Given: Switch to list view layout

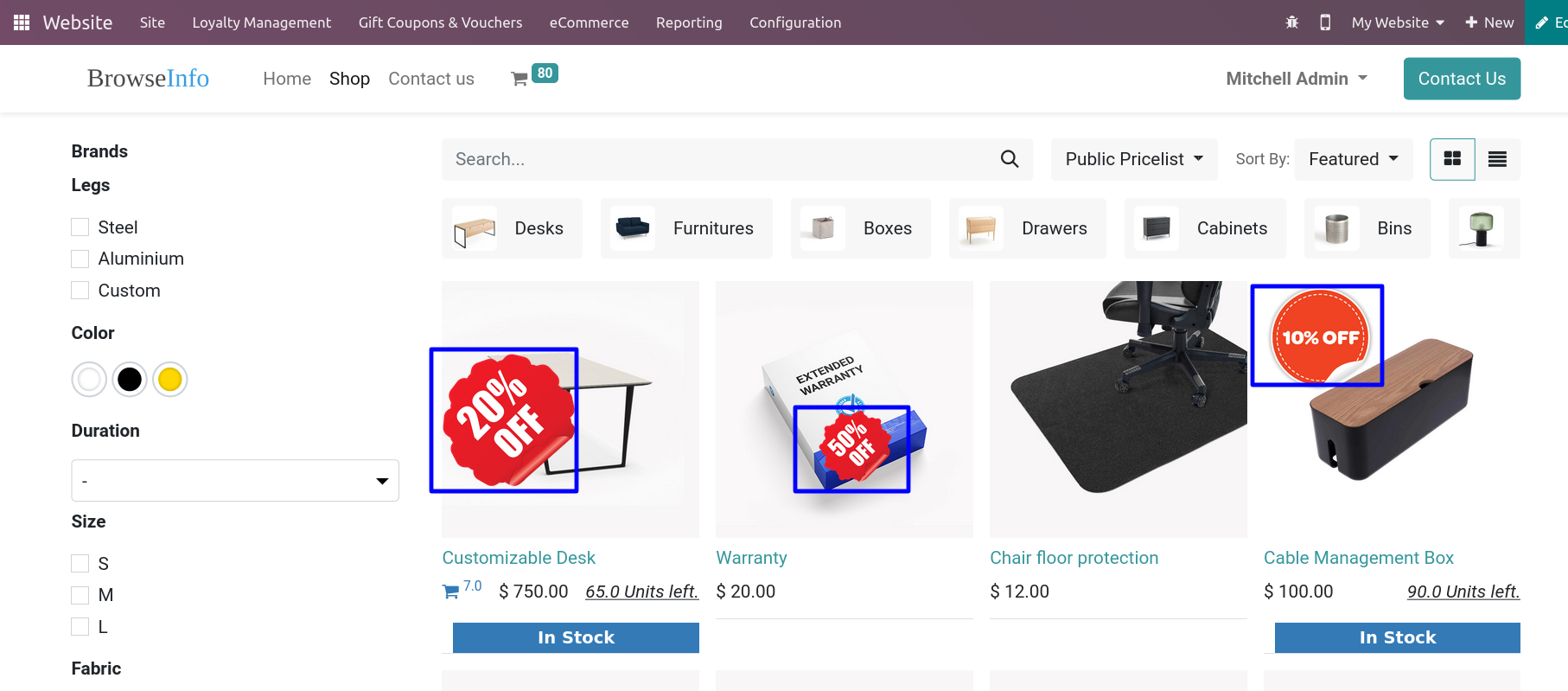Looking at the screenshot, I should click(x=1497, y=159).
